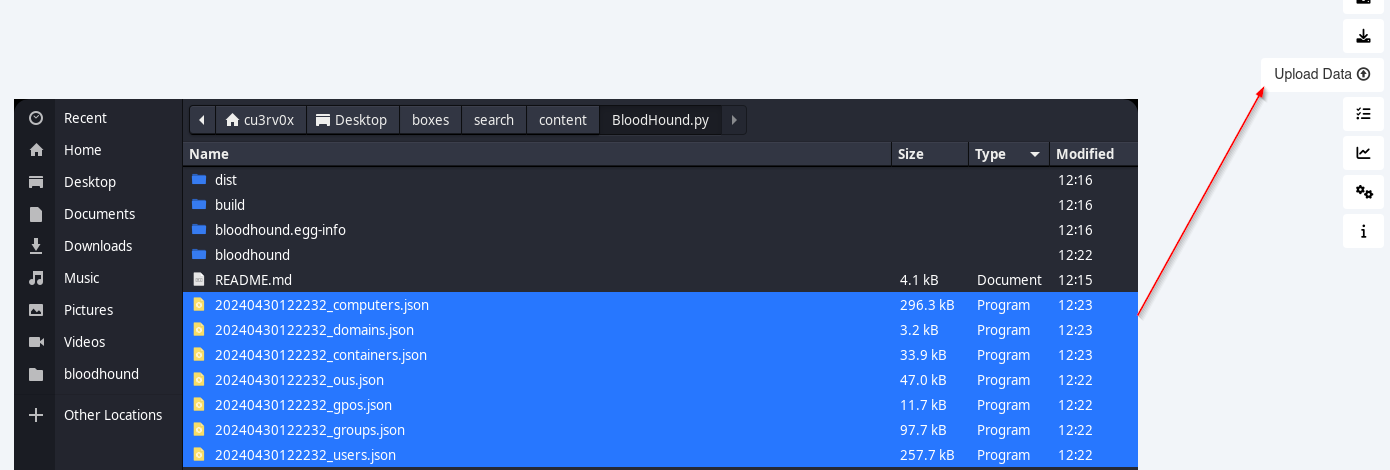
Task: Select 20240430122232_containers.json file
Action: (661, 355)
